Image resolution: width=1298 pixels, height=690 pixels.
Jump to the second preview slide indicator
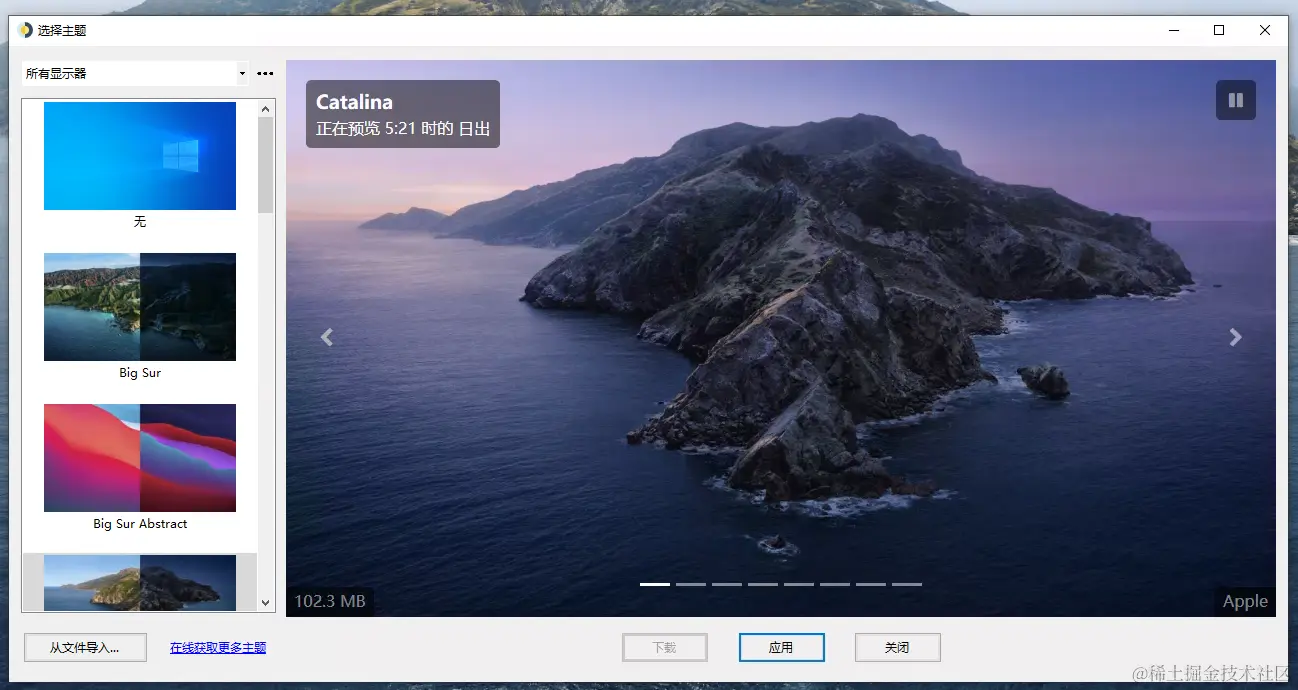pyautogui.click(x=691, y=584)
